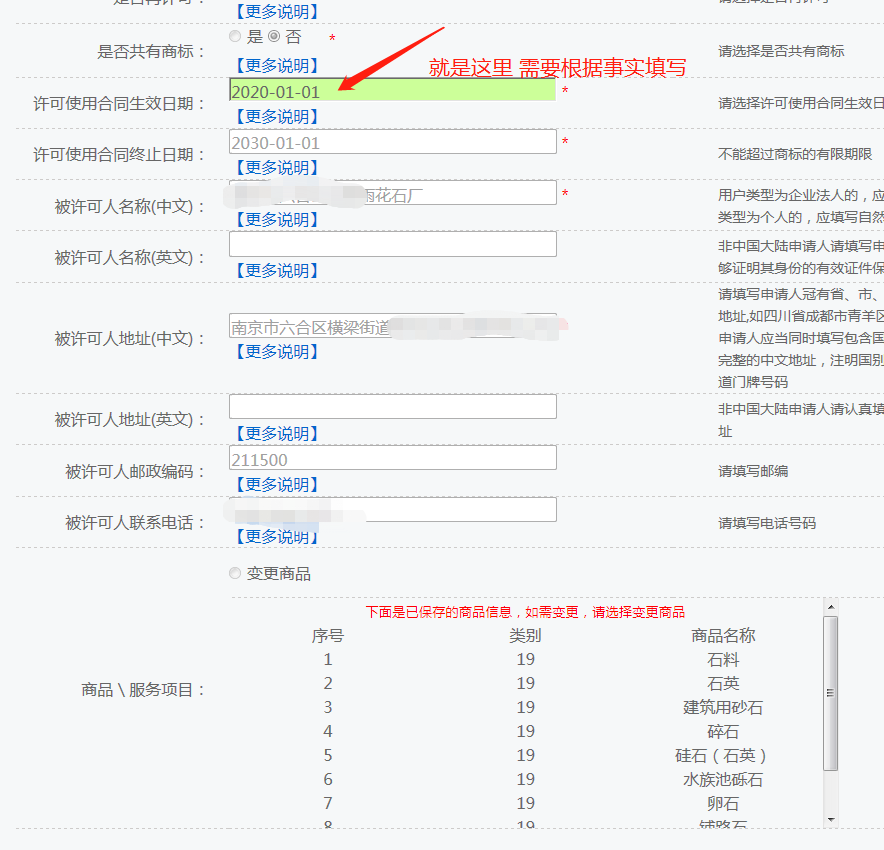Viewport: 884px width, 850px height.
Task: Open 更多说明 under 被许可人地址(中文) field
Action: coord(277,352)
